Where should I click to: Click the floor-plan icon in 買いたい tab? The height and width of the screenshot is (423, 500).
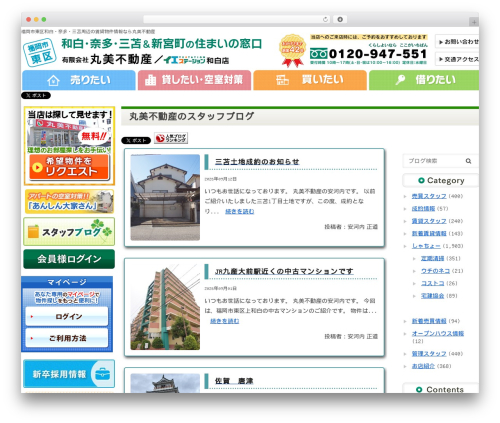tap(282, 80)
